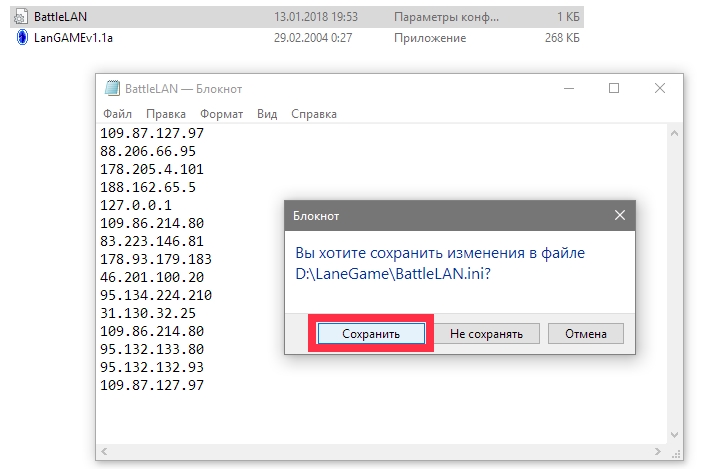The height and width of the screenshot is (469, 721).
Task: Click the line 95.134.224.210
Action: tap(156, 295)
